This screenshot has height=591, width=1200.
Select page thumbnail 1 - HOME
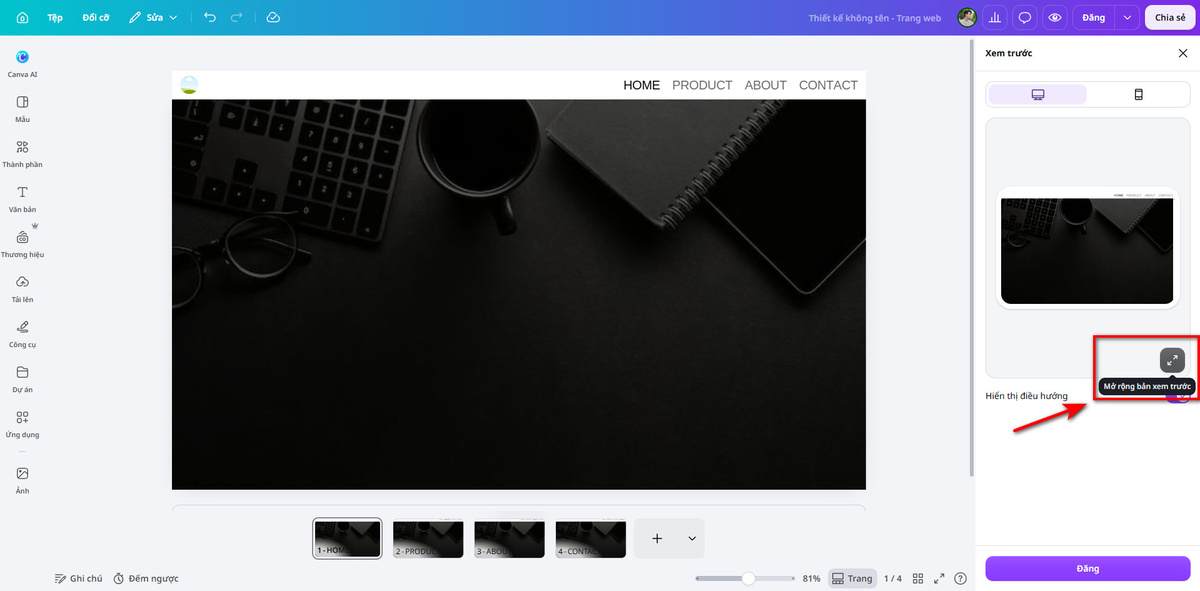coord(347,538)
